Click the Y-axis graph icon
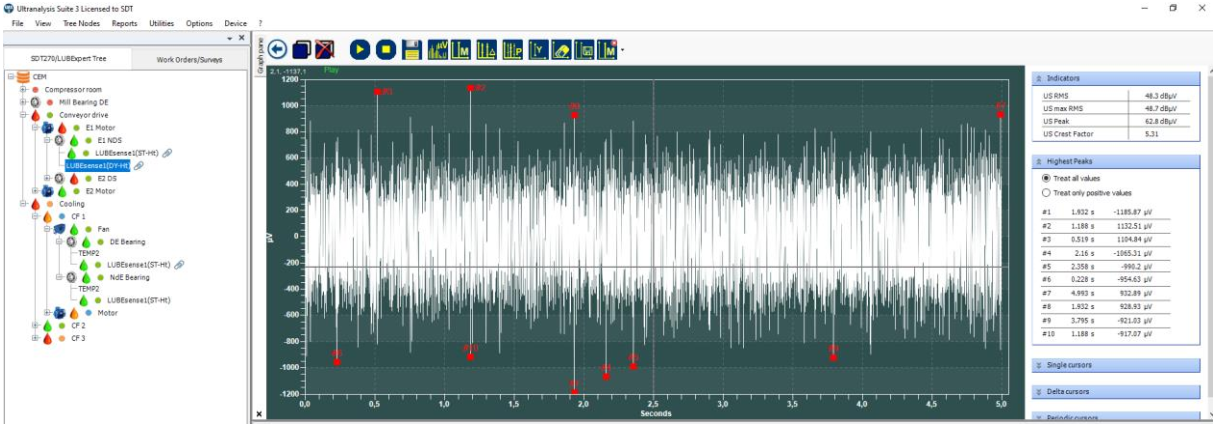 (x=537, y=49)
